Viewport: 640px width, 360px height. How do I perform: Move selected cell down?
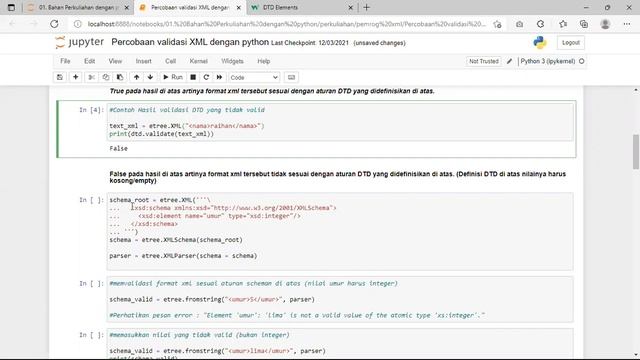tap(150, 77)
